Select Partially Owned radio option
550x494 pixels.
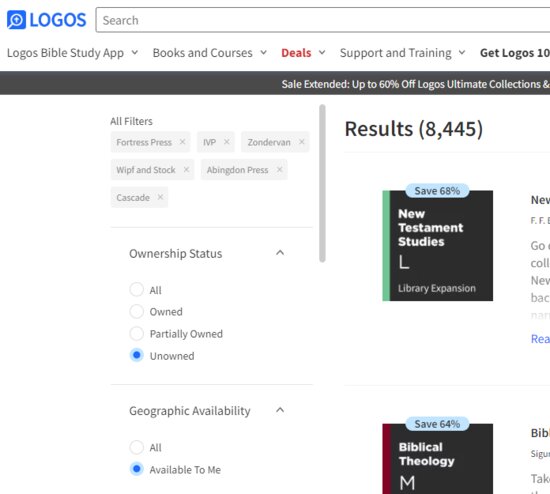tap(136, 333)
